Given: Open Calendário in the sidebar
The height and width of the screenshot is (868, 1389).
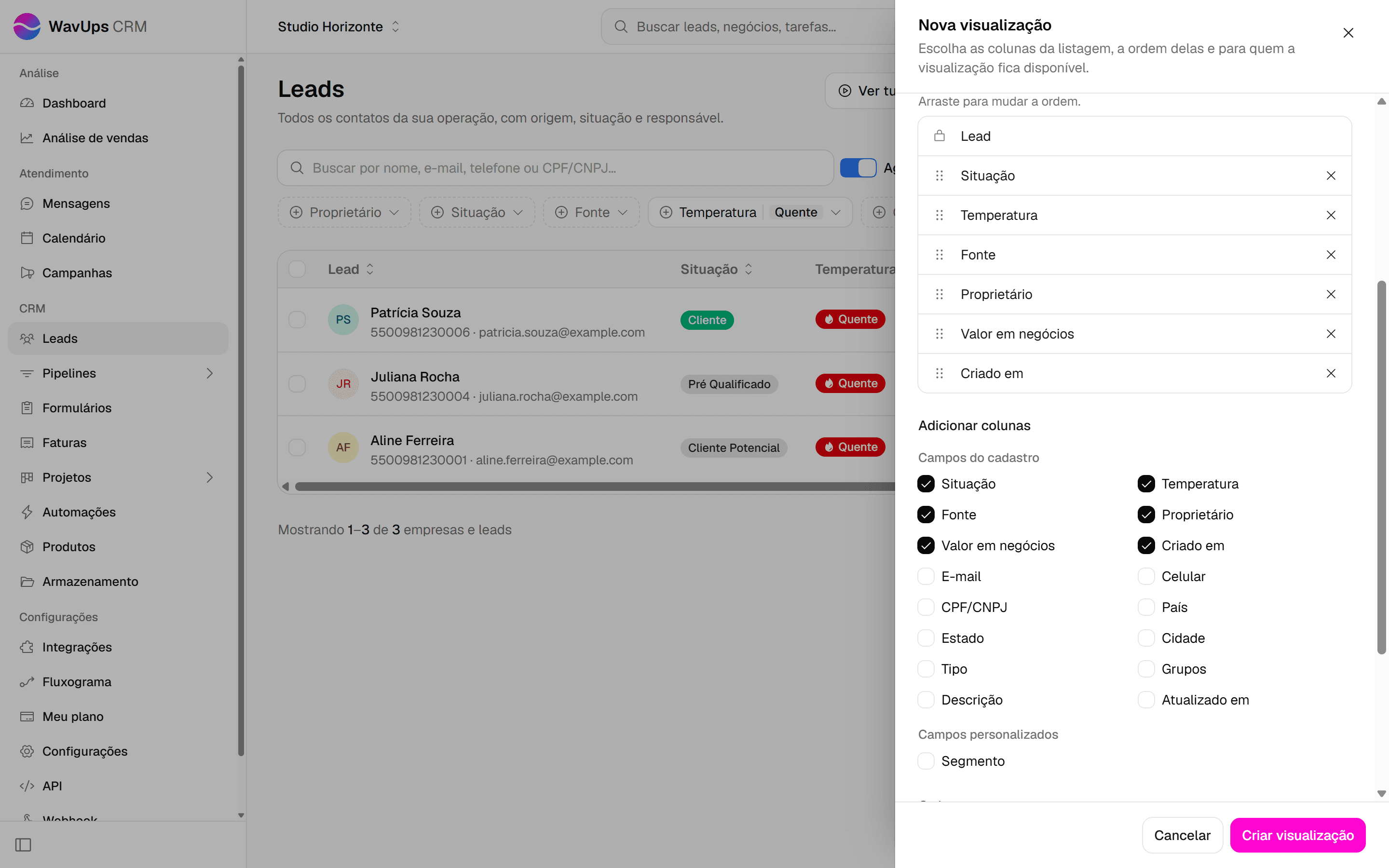Looking at the screenshot, I should tap(118, 238).
